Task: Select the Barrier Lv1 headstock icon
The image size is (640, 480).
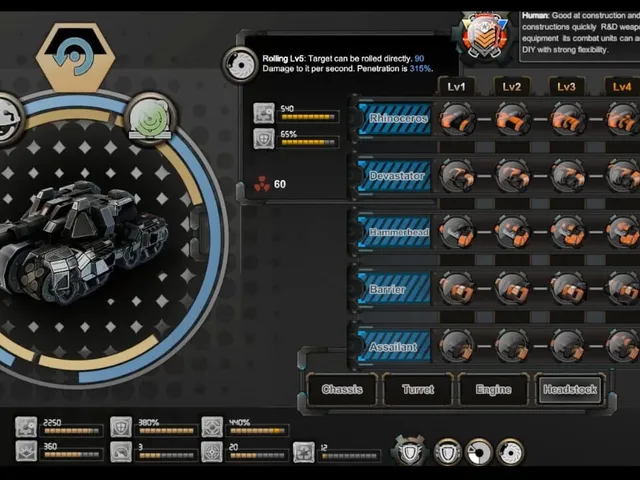Action: pos(457,289)
